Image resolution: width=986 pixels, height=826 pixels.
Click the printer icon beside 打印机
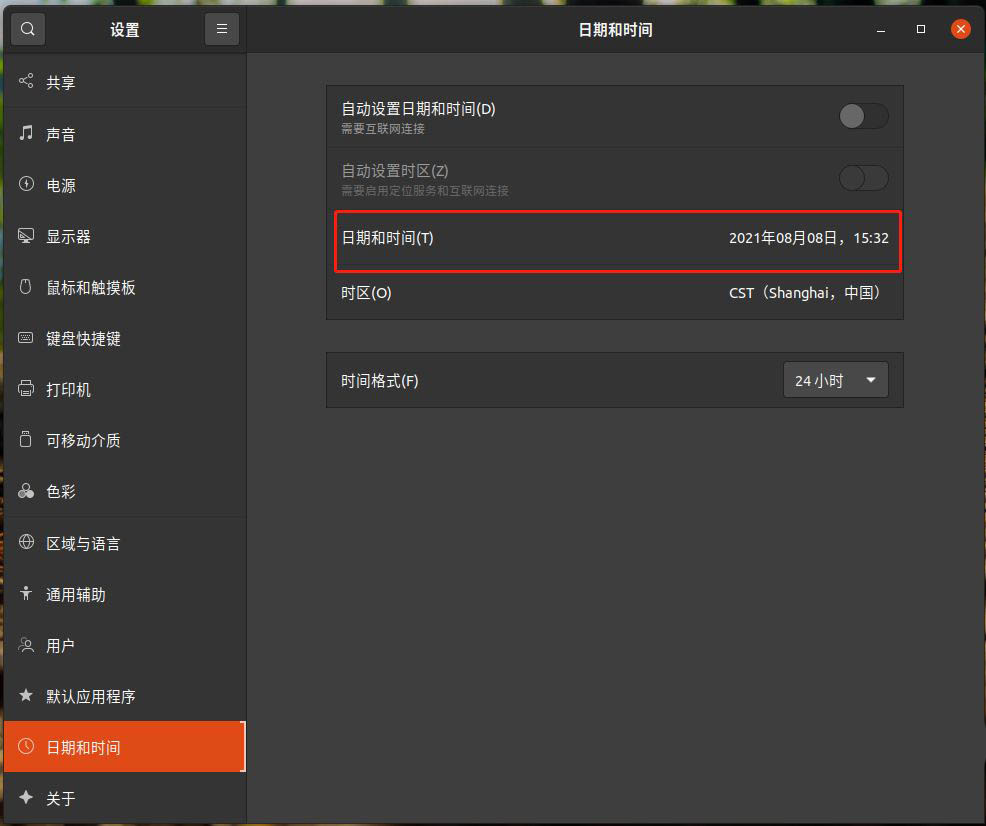[x=26, y=388]
